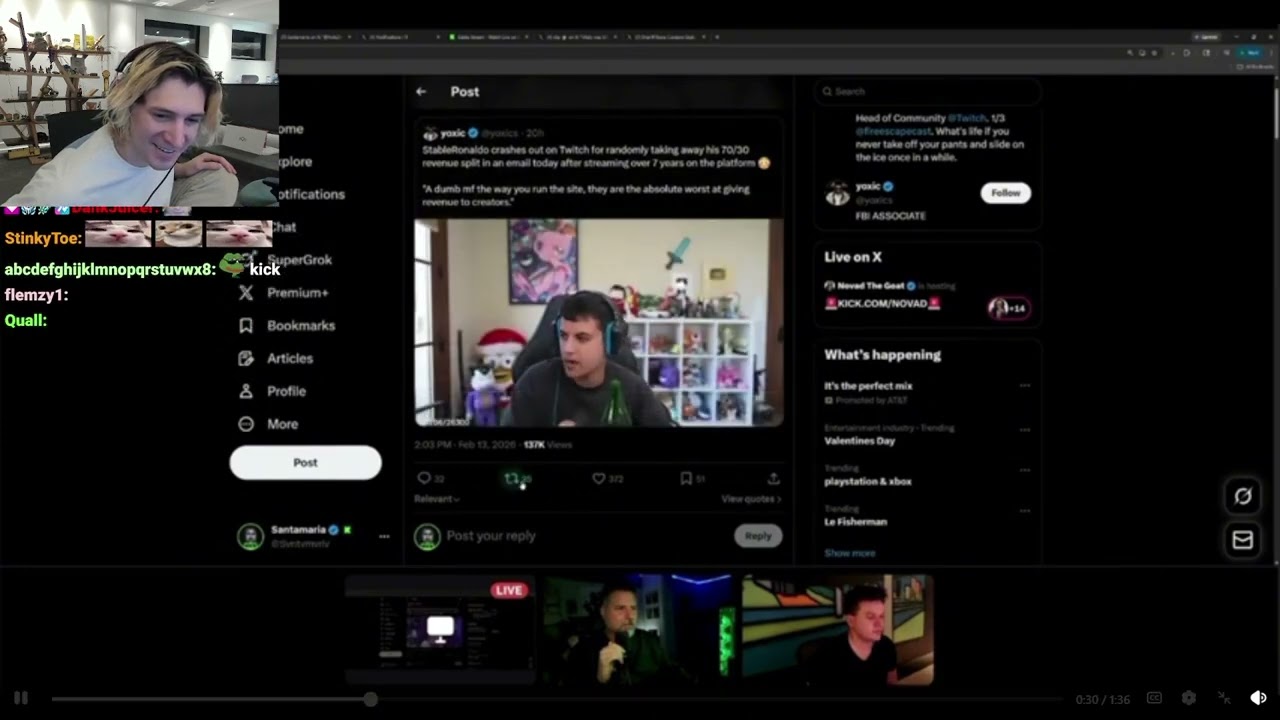Seek using the video progress bar handle
1280x720 pixels.
[x=370, y=699]
